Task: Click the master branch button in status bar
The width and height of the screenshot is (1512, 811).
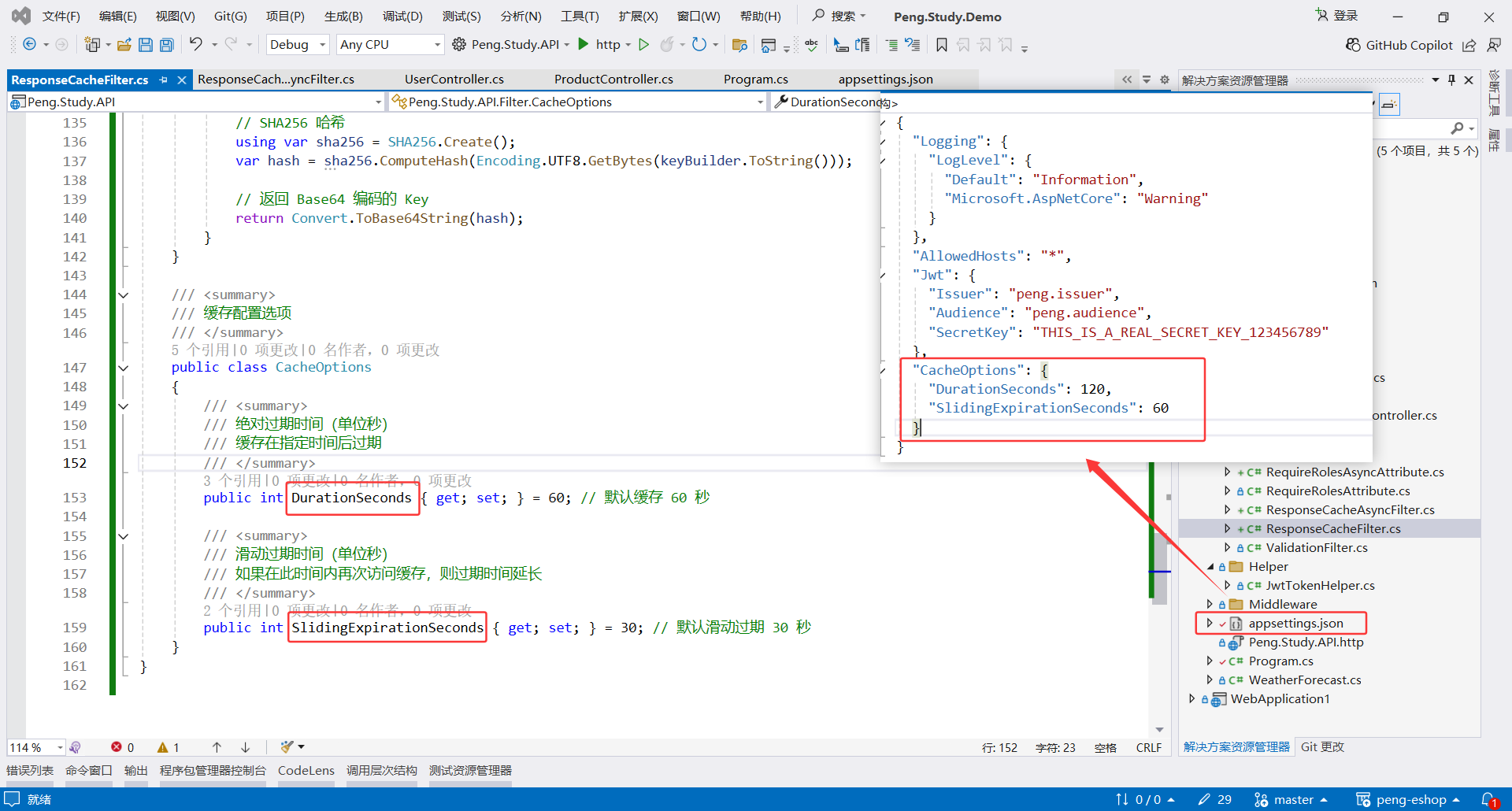Action: (1291, 800)
